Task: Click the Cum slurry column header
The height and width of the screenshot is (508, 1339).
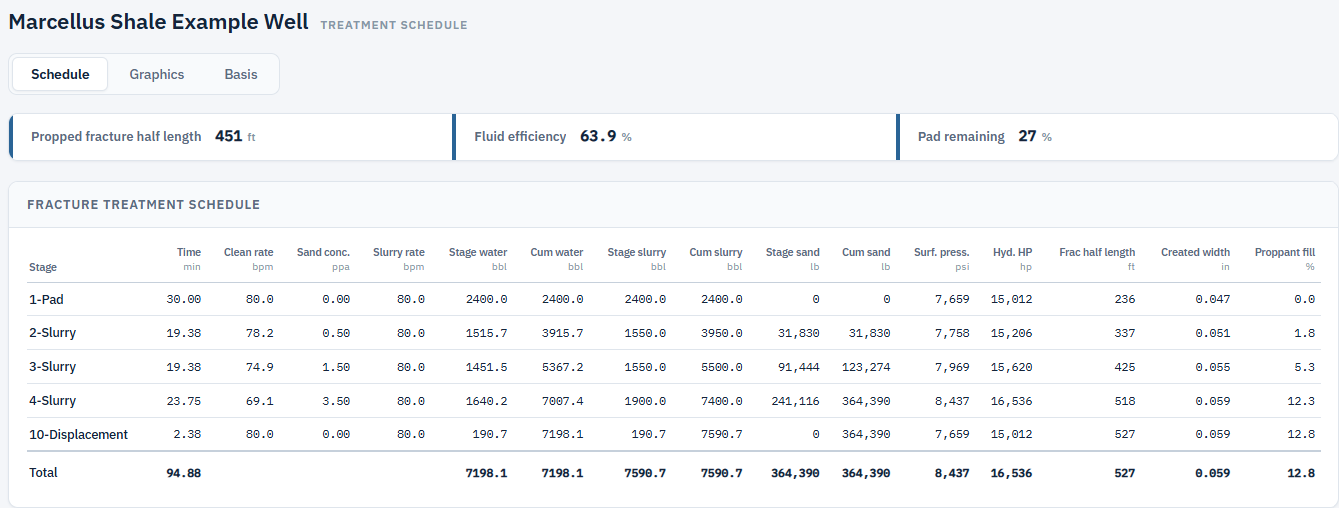Action: point(716,259)
